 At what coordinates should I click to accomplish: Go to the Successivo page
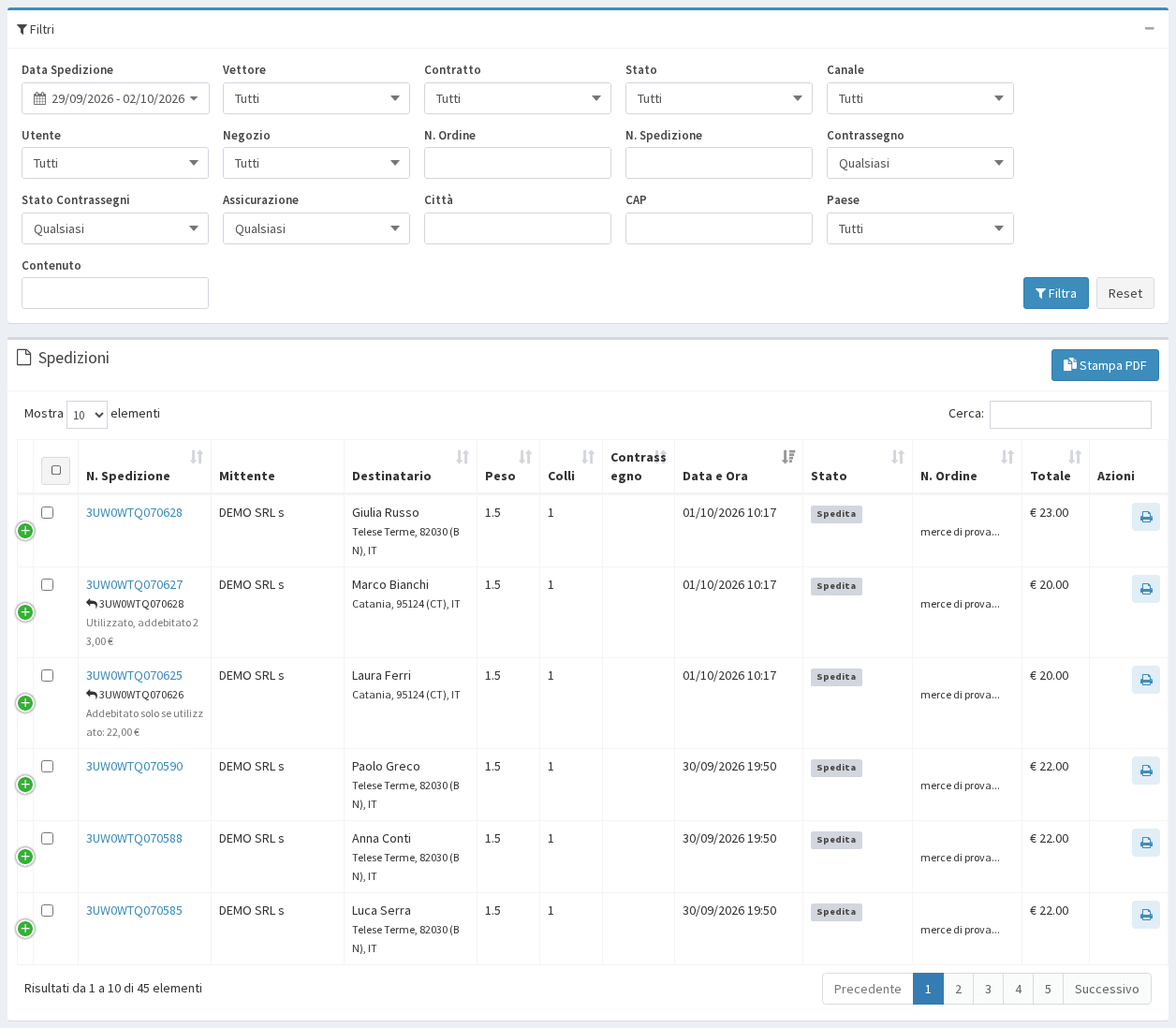(x=1107, y=989)
